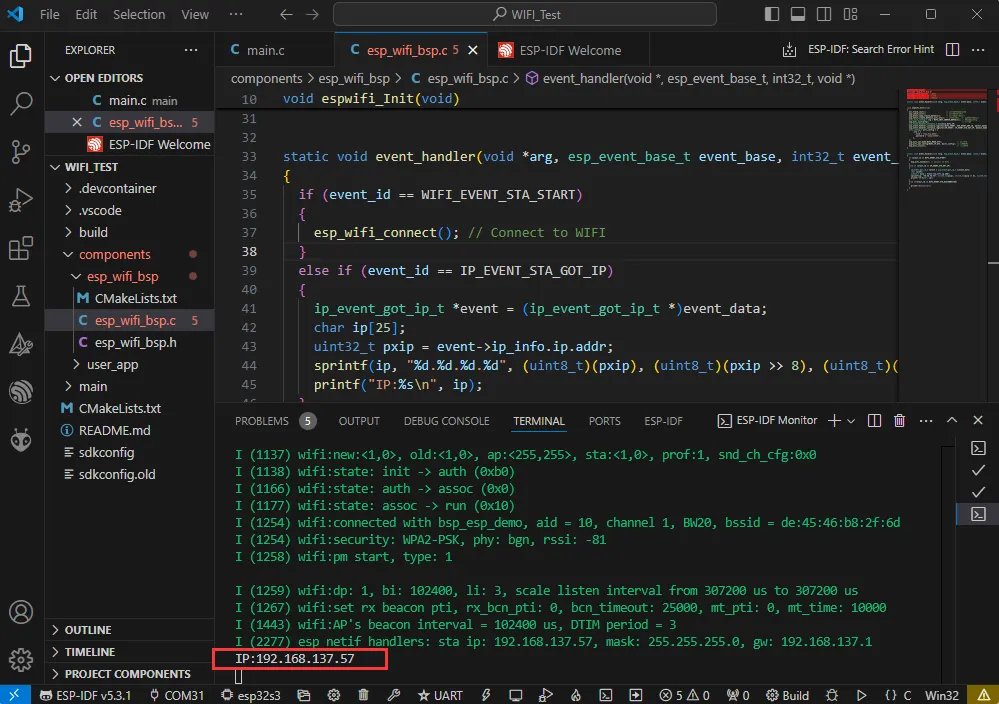
Task: Toggle the primary side bar layout button
Action: [x=772, y=15]
